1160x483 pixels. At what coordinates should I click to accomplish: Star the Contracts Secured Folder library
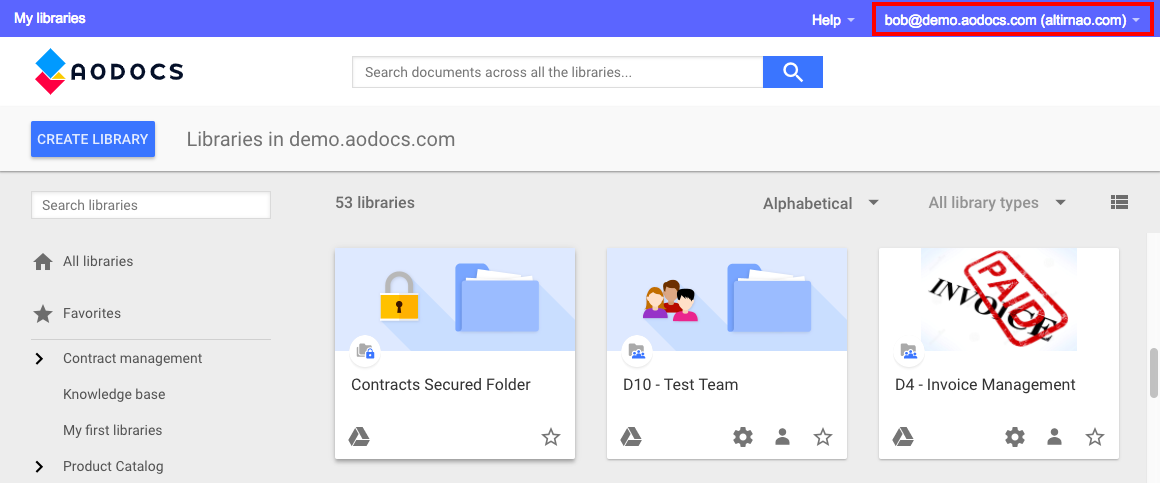pos(550,437)
